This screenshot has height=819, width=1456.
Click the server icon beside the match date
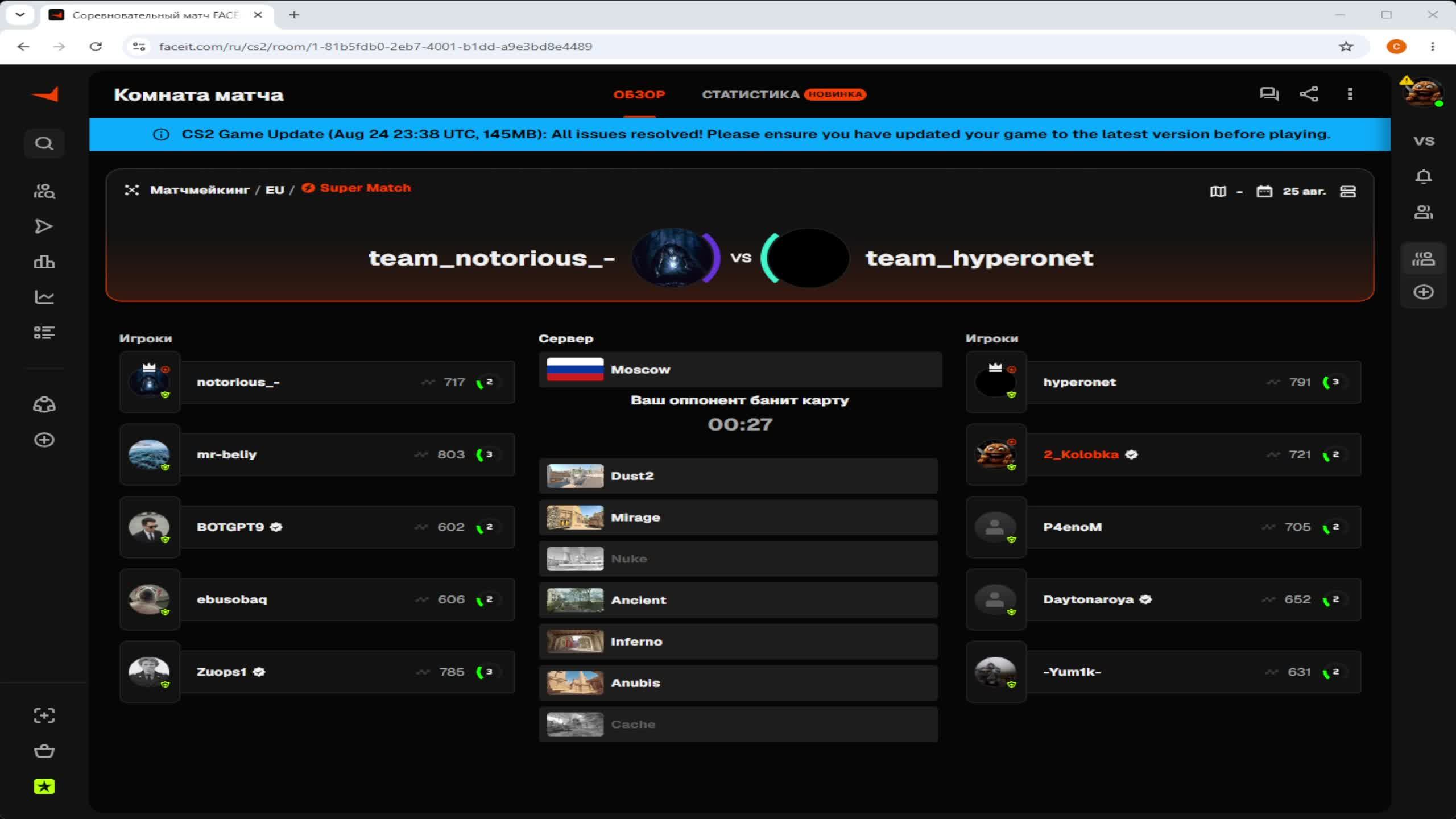[1348, 191]
